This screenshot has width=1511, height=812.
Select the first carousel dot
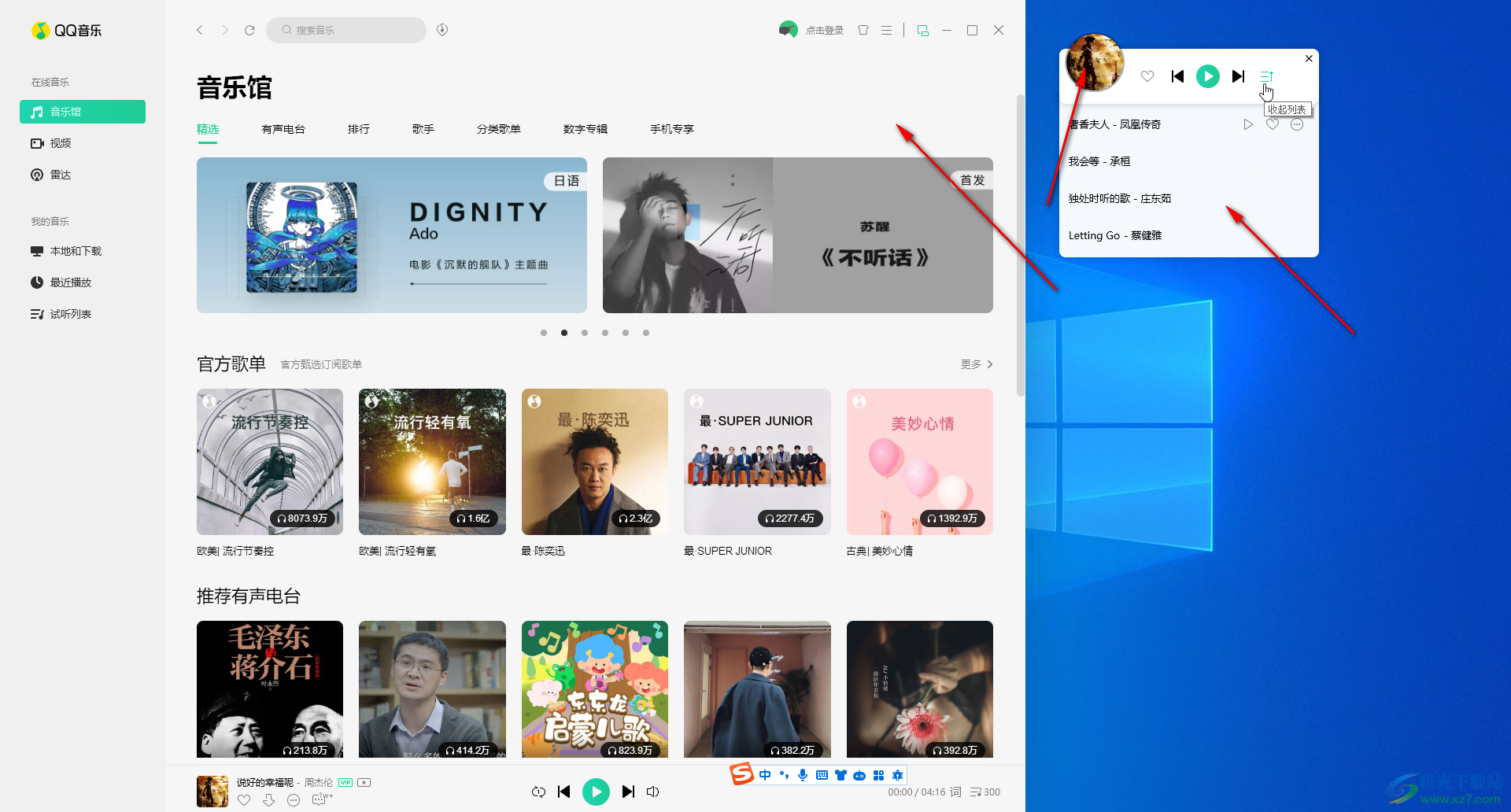point(544,333)
